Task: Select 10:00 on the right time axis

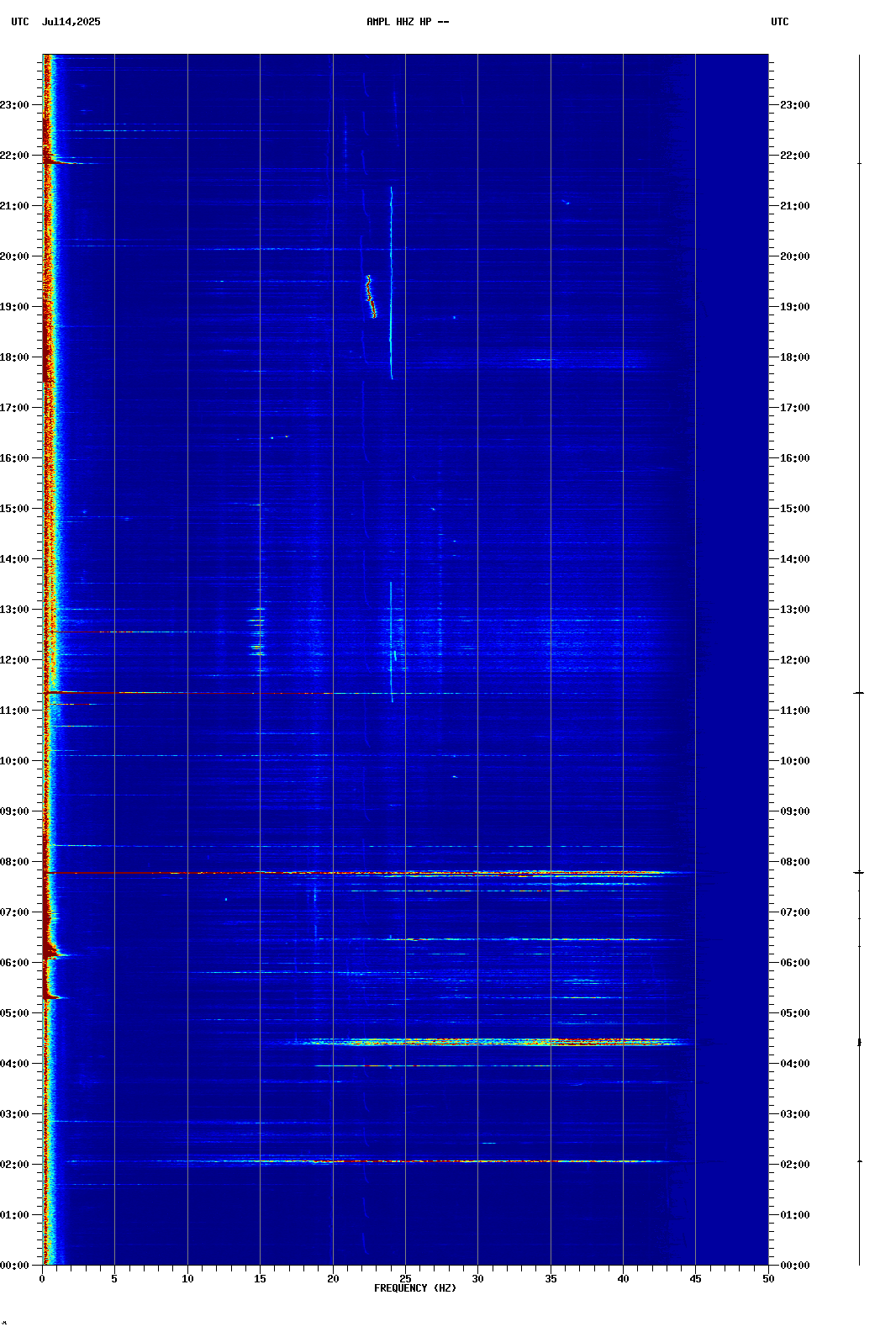Action: [x=795, y=761]
